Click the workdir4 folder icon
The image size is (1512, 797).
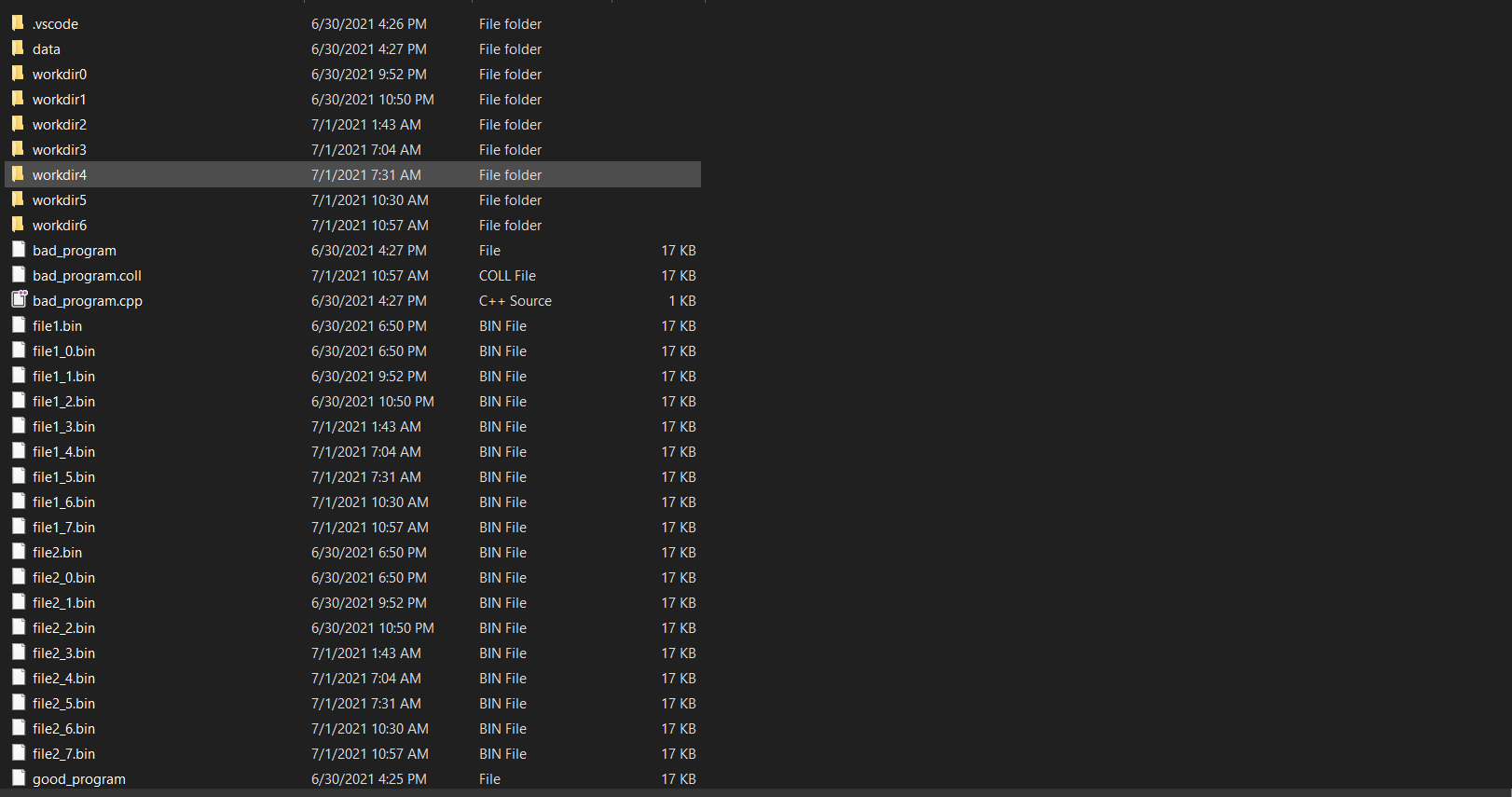[x=18, y=173]
